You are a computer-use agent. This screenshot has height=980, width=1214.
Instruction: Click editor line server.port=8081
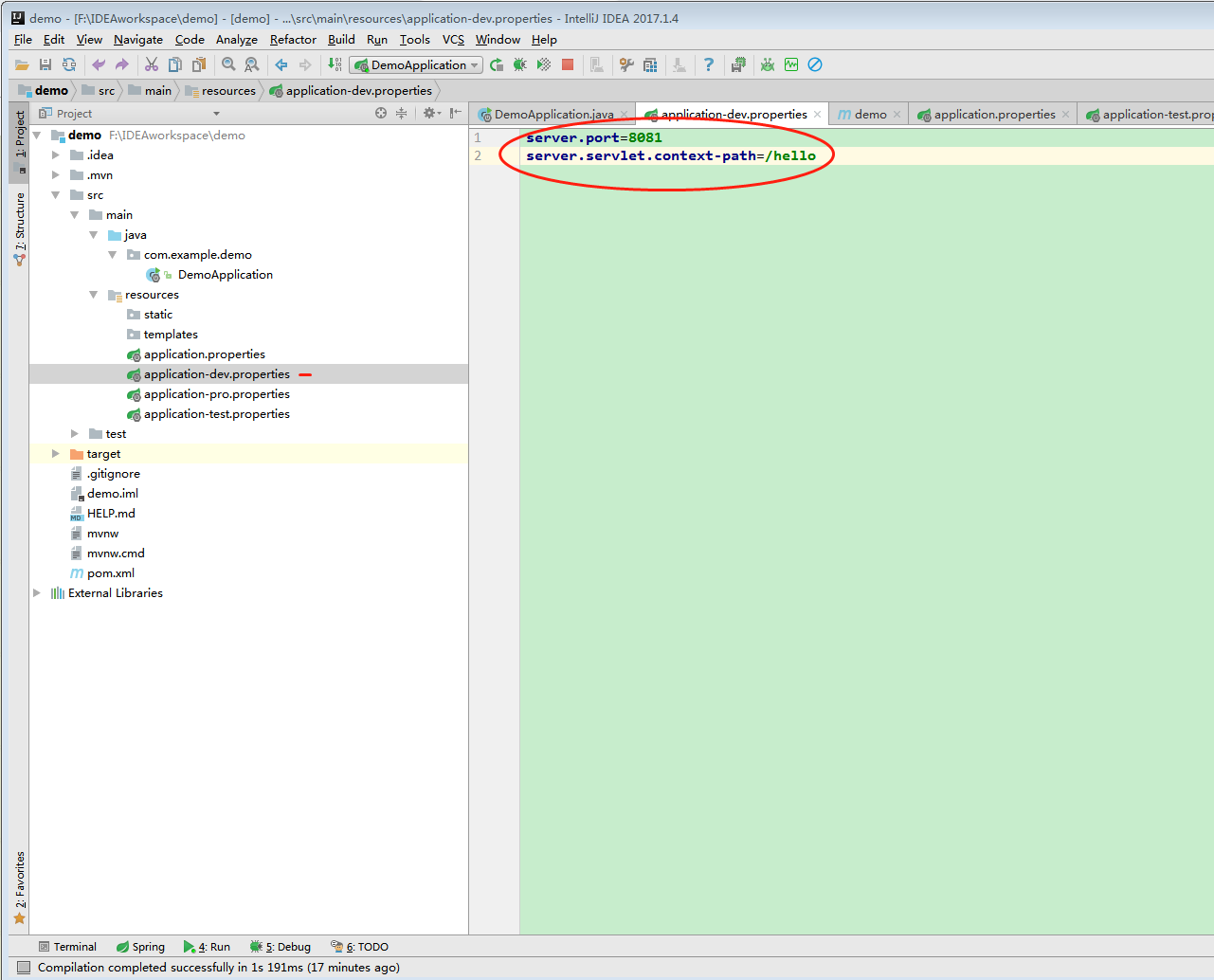coord(594,137)
